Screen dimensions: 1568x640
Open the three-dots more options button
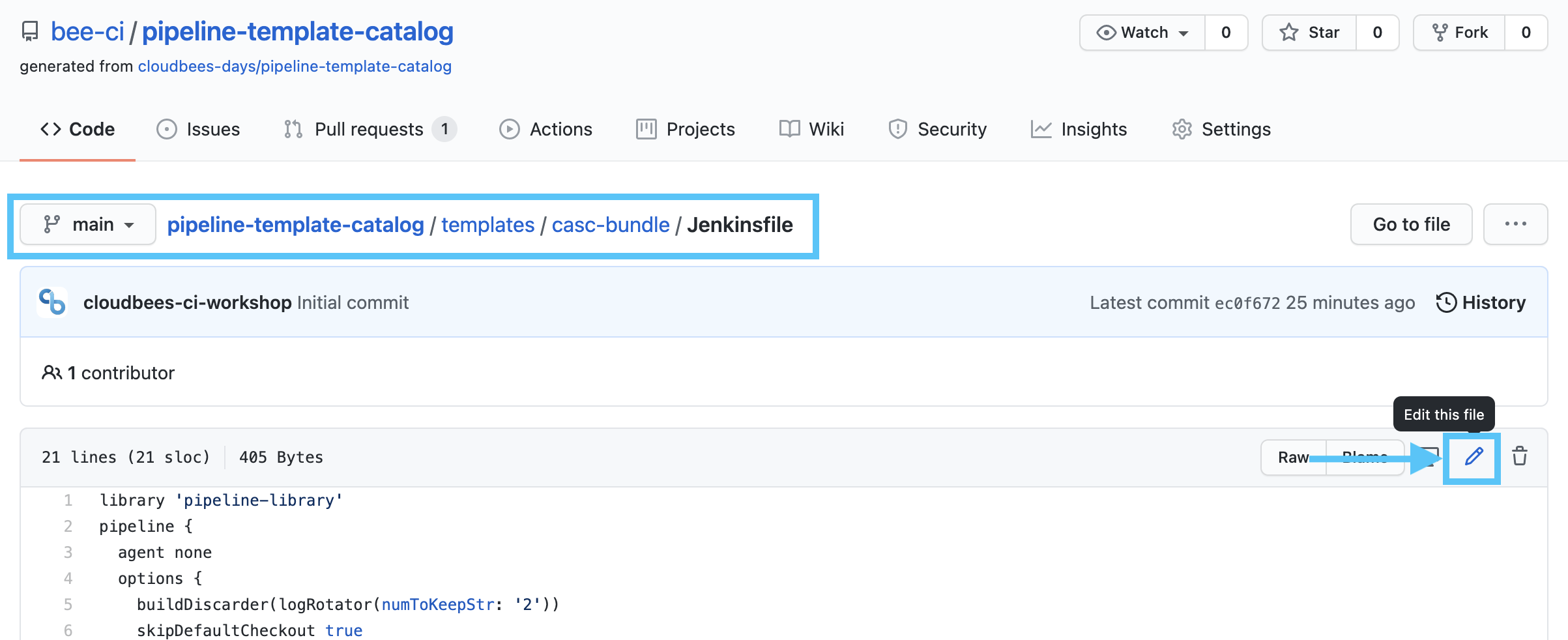coord(1515,224)
